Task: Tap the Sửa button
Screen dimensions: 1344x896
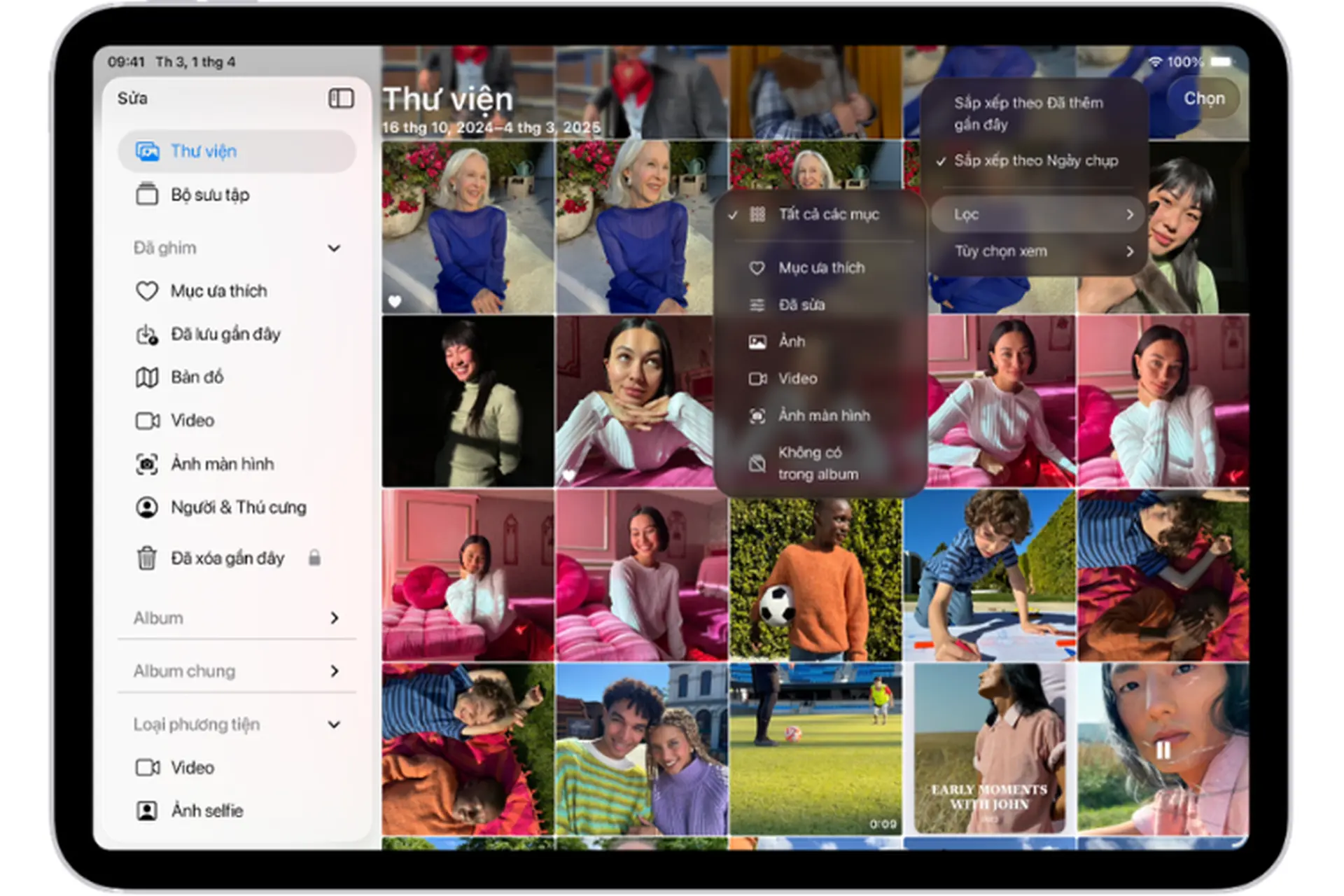Action: [132, 99]
